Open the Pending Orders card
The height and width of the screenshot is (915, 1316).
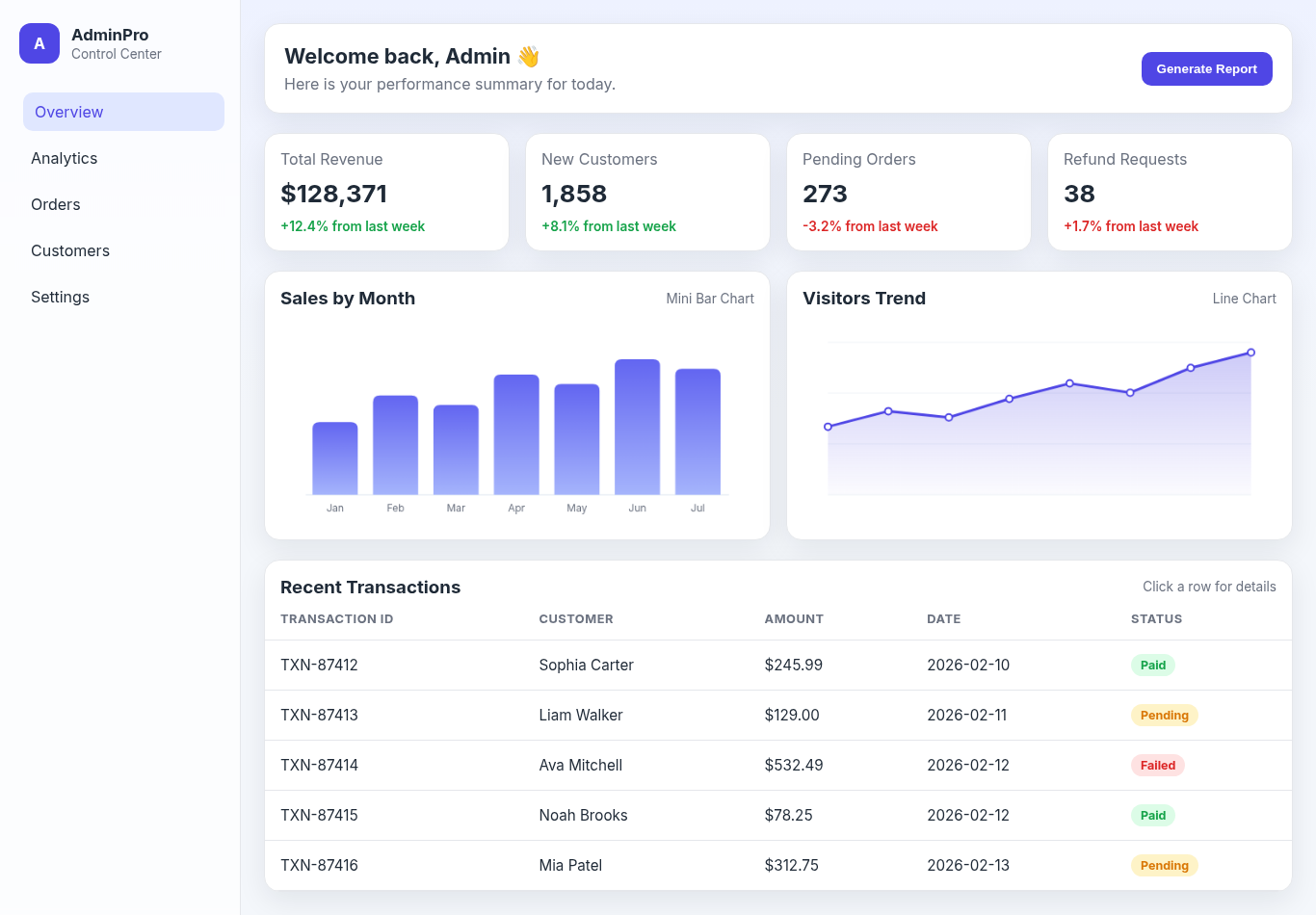tap(908, 192)
